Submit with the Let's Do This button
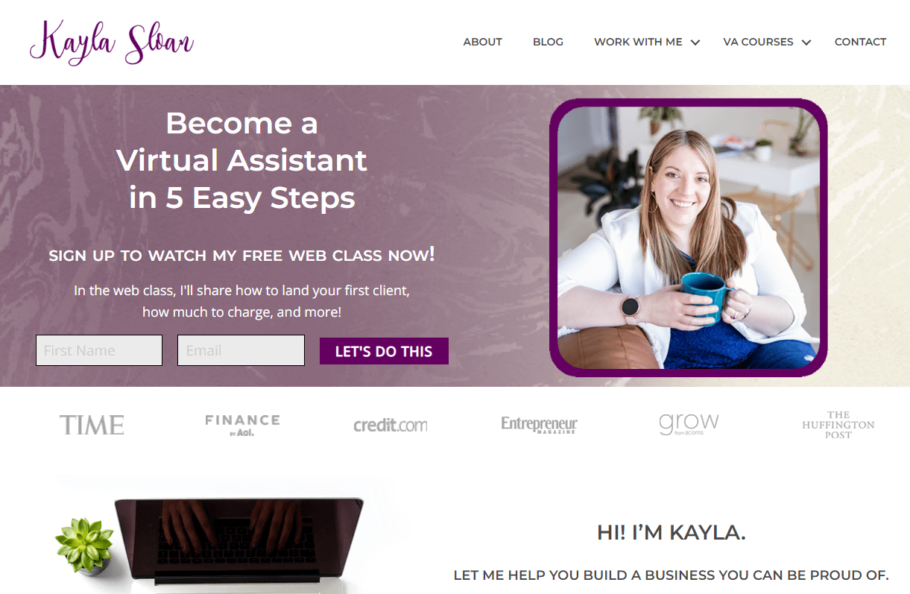Viewport: 910px width, 594px height. 384,351
